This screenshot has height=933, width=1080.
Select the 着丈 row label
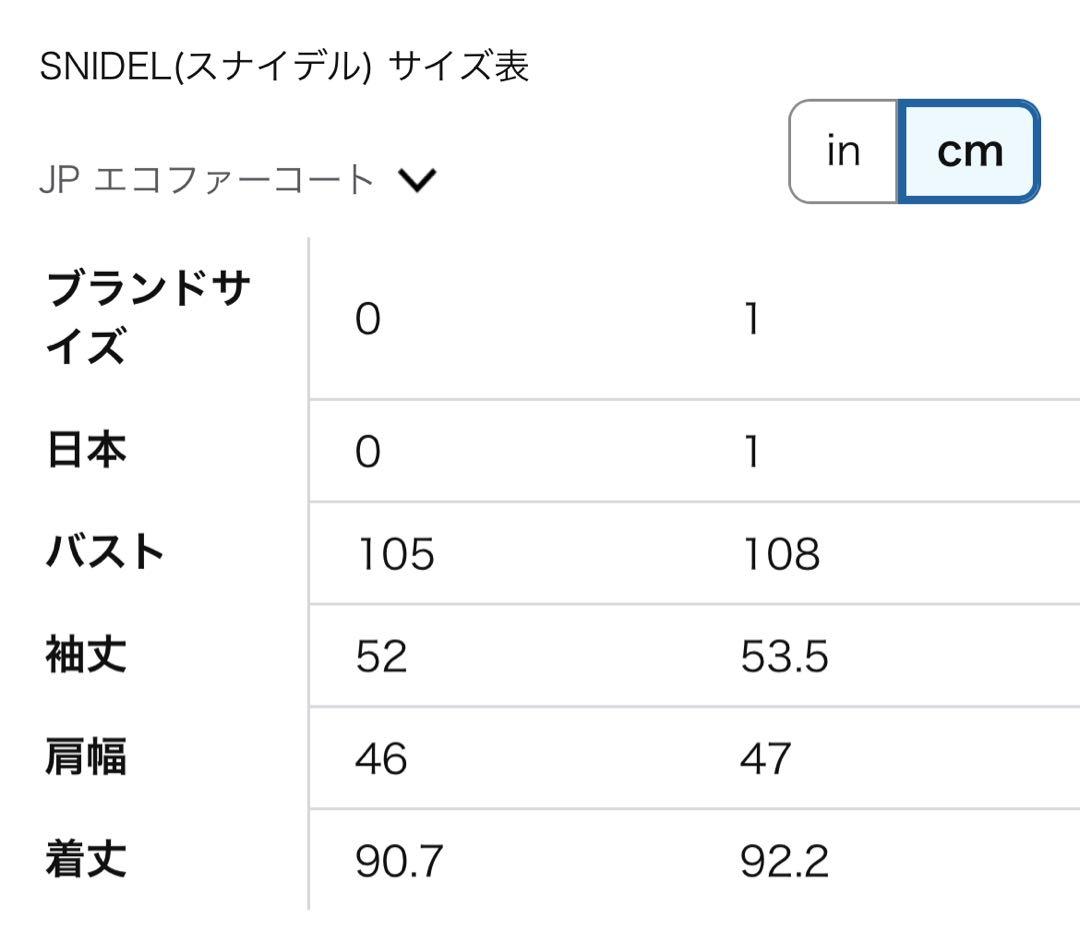click(87, 860)
